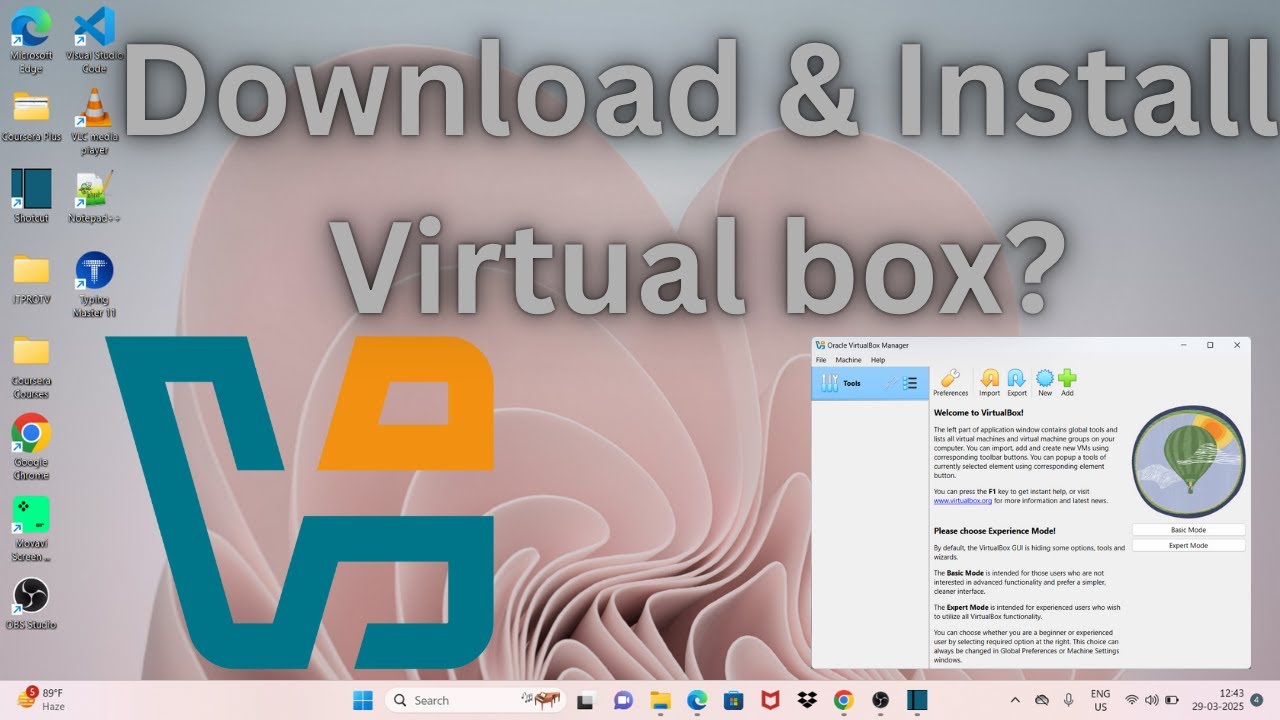
Task: Pin the Tools pane with the pin icon
Action: 889,383
